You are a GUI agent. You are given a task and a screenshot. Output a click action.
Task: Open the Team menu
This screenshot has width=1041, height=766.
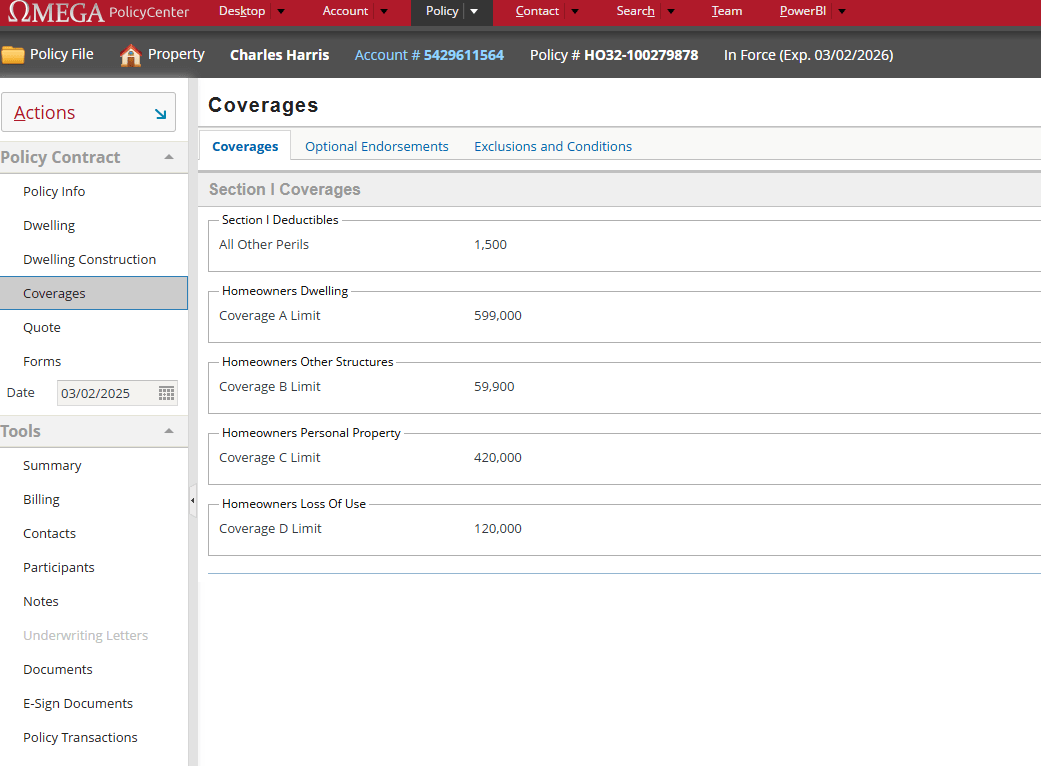727,11
